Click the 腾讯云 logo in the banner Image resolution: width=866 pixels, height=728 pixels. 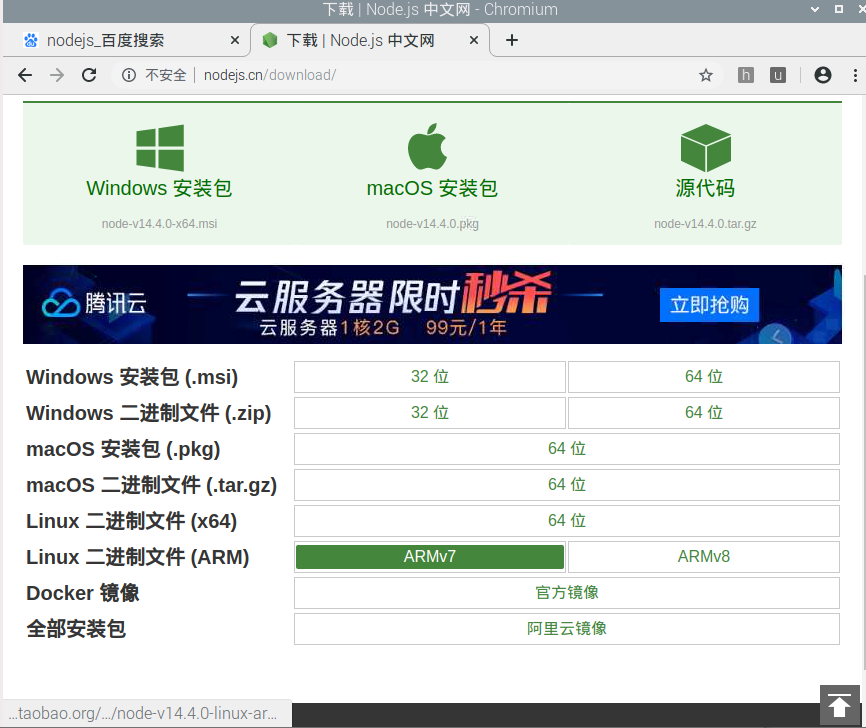[94, 303]
